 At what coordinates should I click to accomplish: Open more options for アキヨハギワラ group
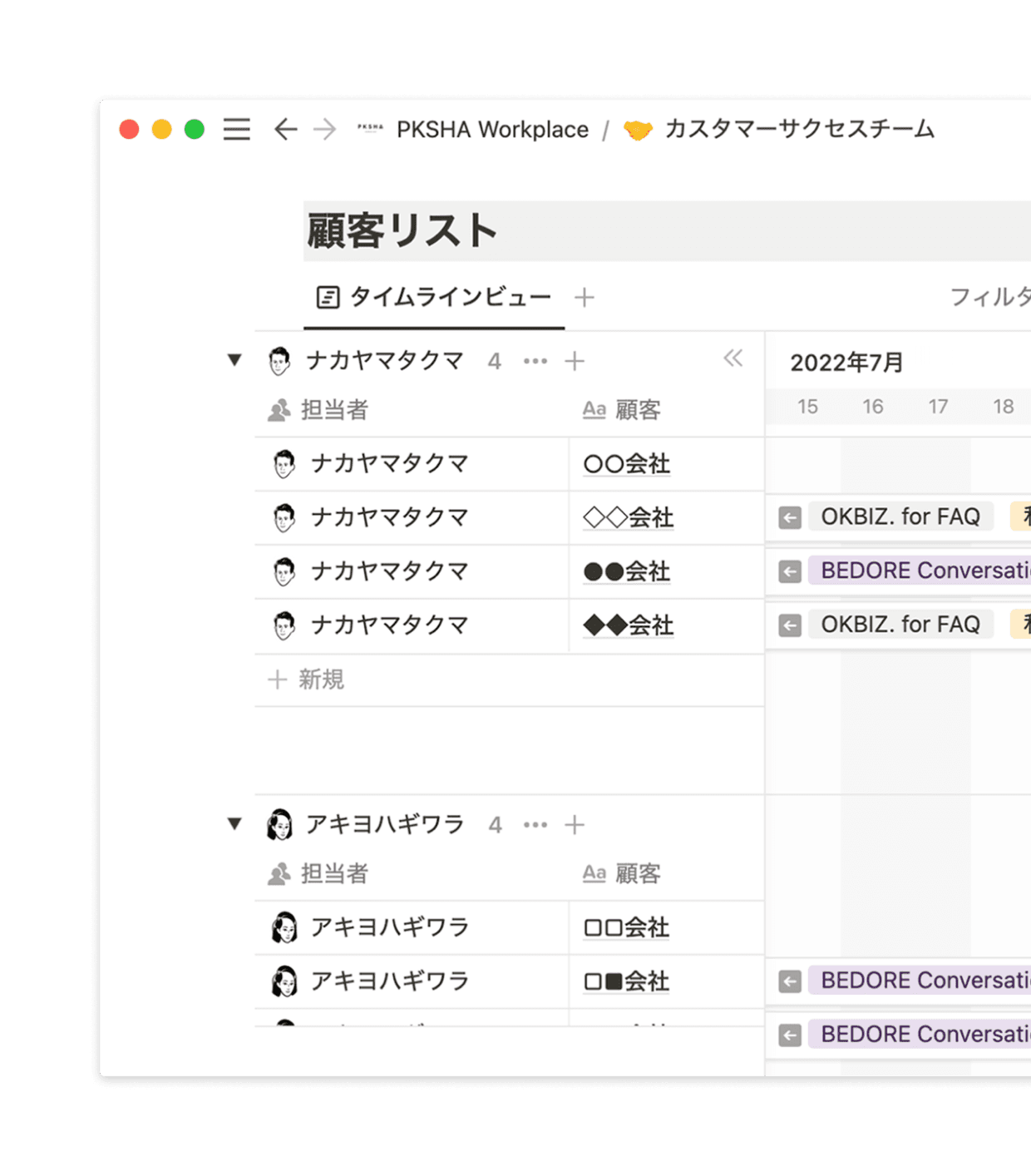pos(535,825)
